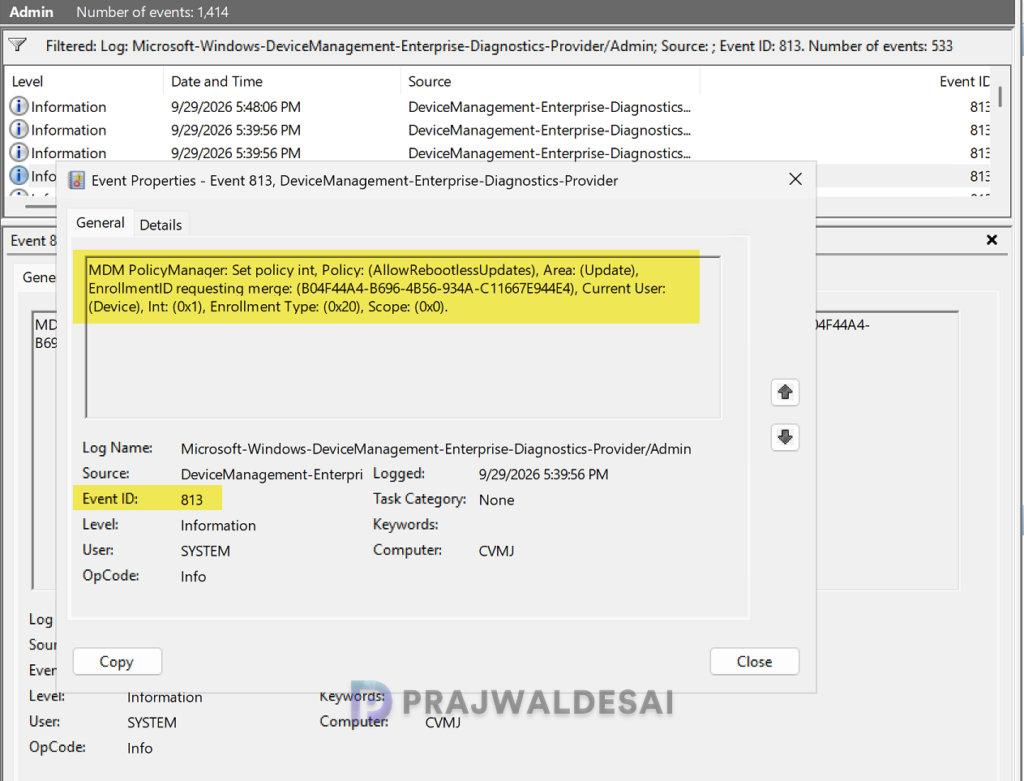Click information icon of first 5:39:56 PM row
The image size is (1024, 781).
point(19,129)
